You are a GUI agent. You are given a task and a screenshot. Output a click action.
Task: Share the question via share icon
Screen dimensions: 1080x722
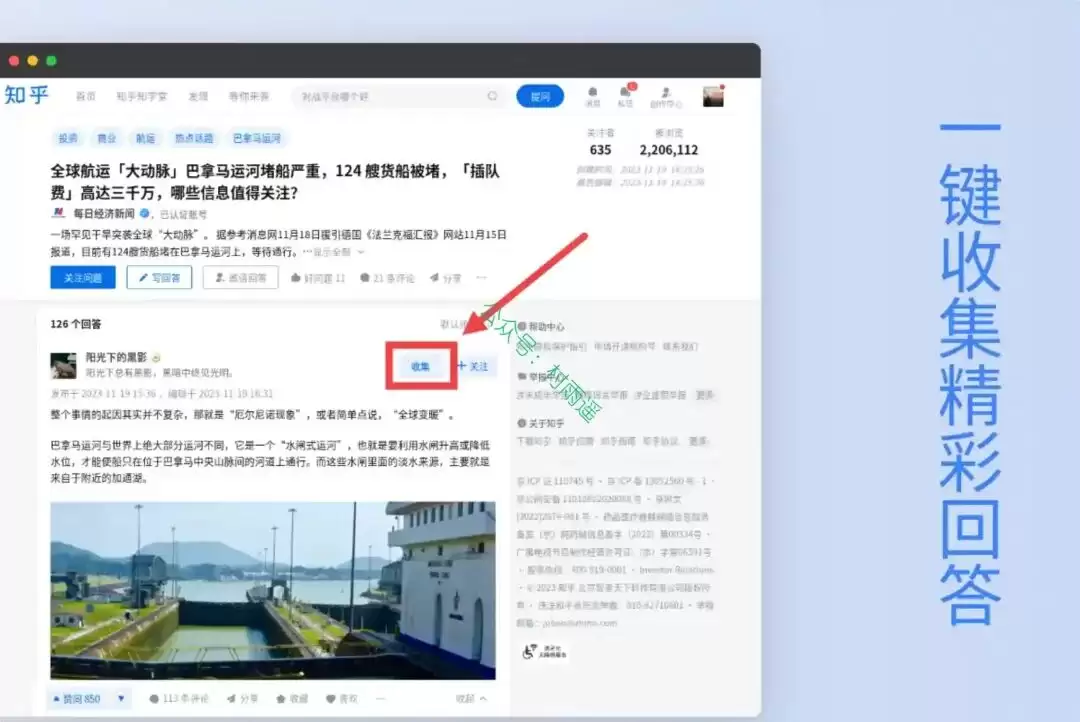445,278
